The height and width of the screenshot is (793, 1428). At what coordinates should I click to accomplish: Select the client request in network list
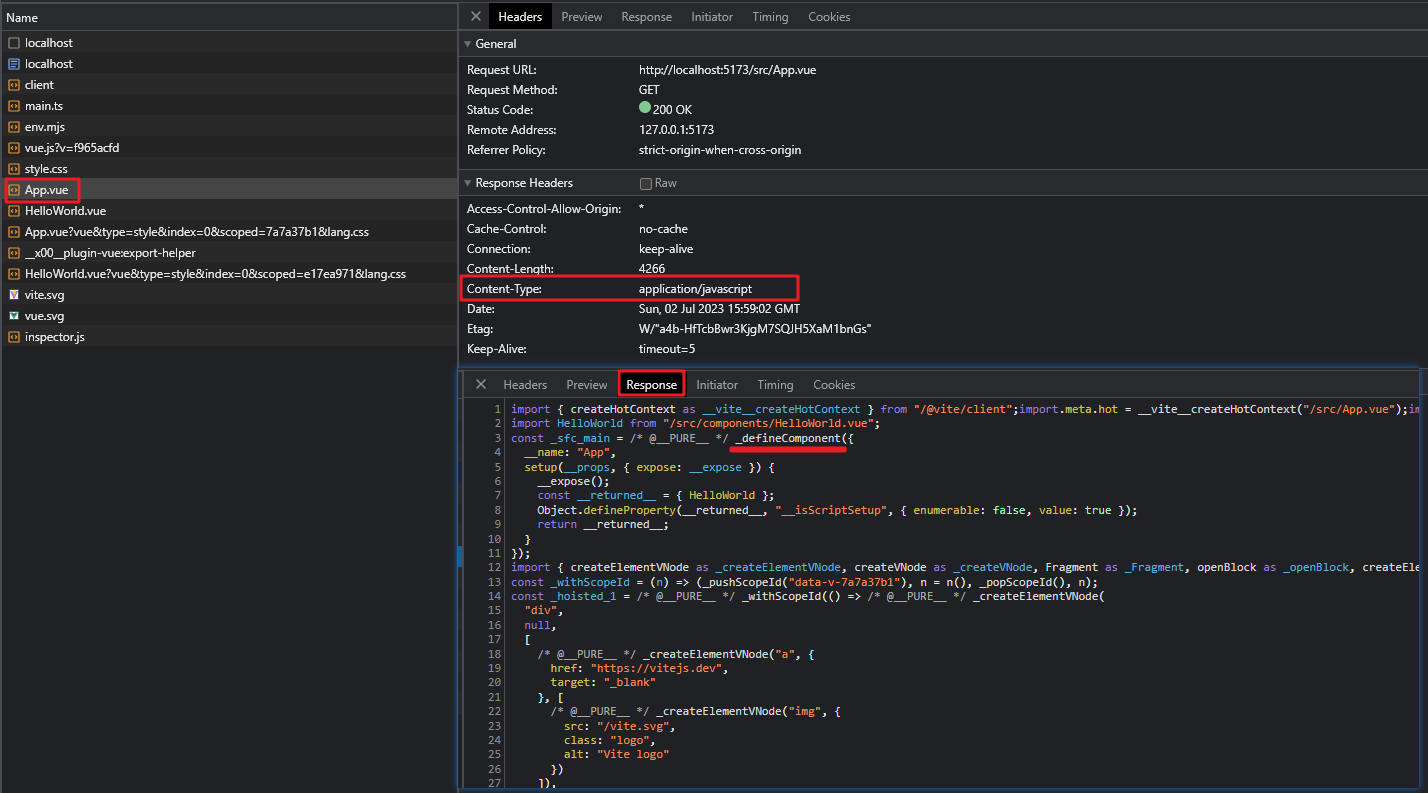40,85
